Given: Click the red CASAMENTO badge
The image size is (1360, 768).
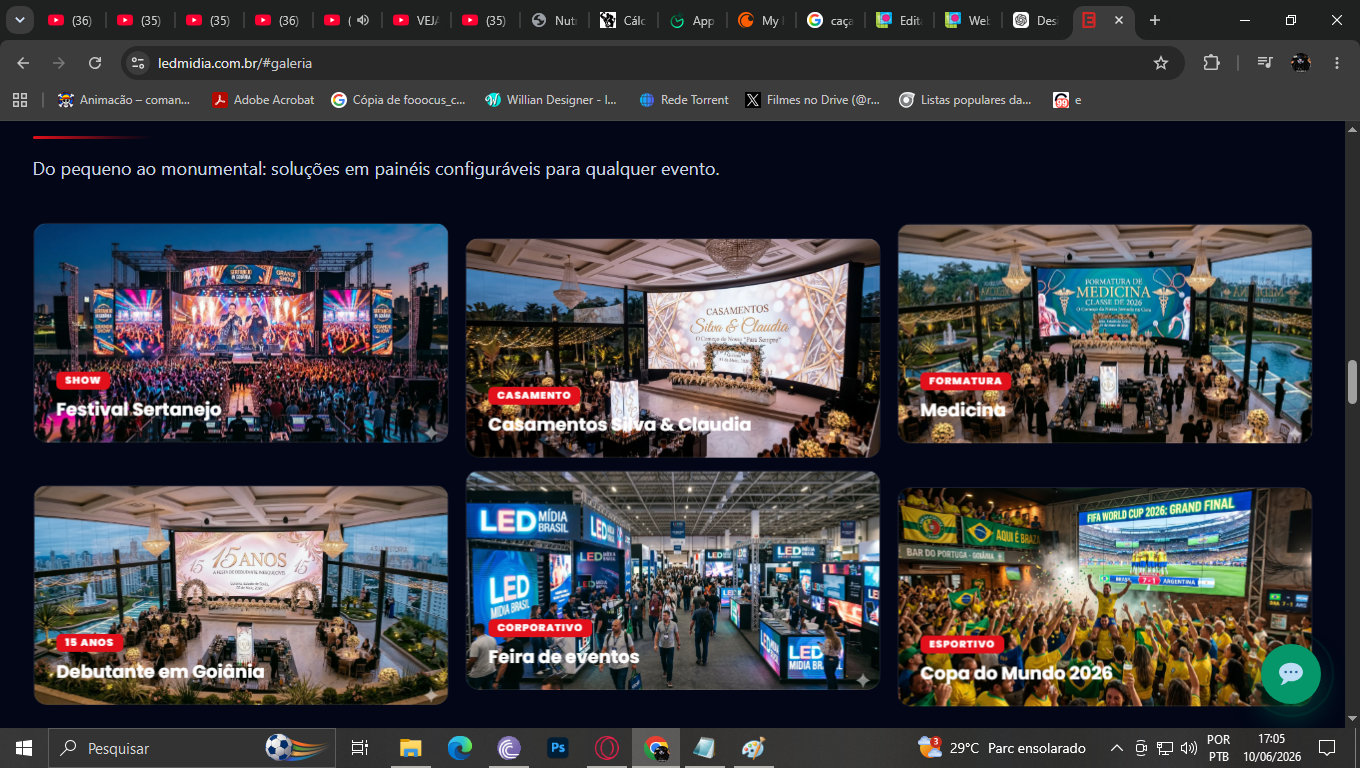Looking at the screenshot, I should pos(534,395).
